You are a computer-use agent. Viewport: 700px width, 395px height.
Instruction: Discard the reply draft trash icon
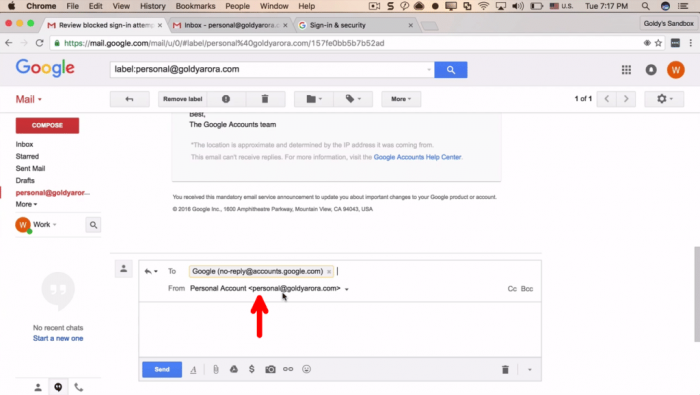point(505,370)
